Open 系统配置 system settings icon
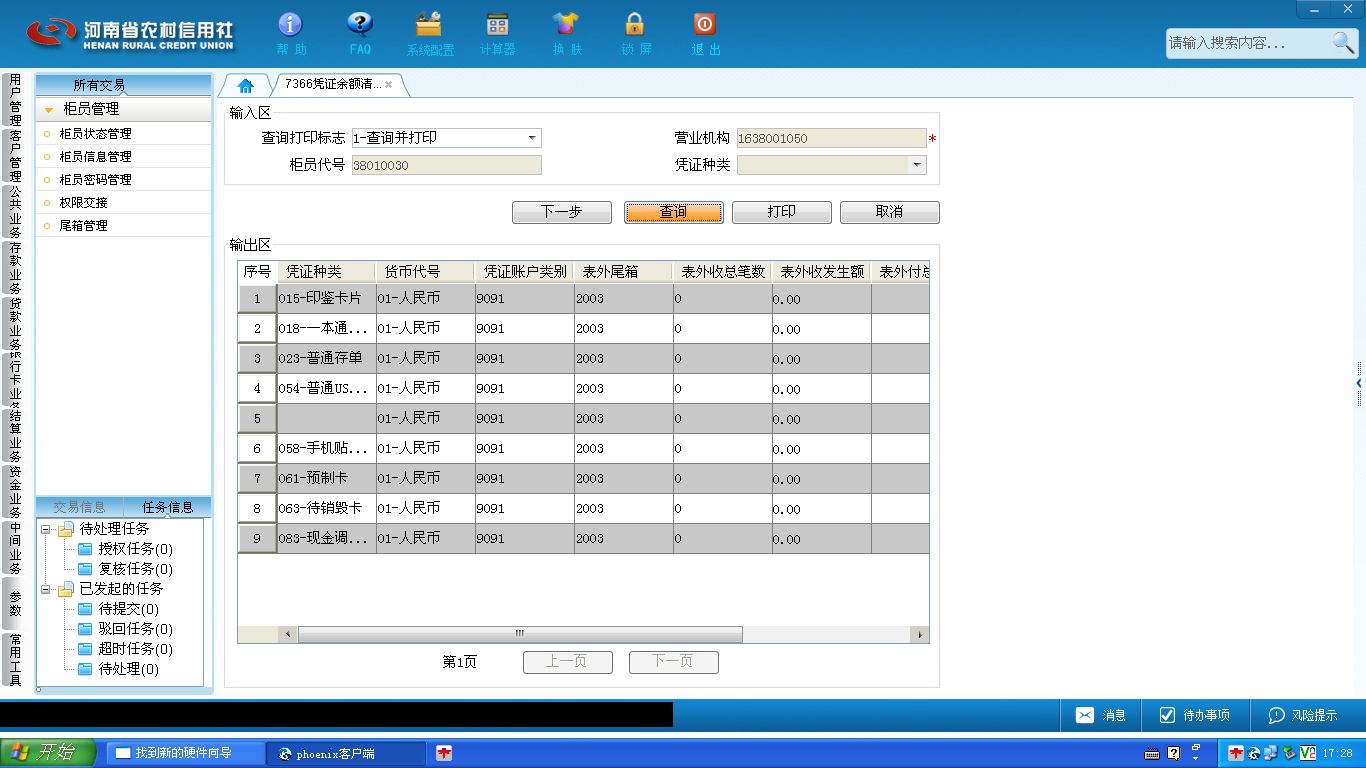Image resolution: width=1366 pixels, height=768 pixels. pos(429,24)
